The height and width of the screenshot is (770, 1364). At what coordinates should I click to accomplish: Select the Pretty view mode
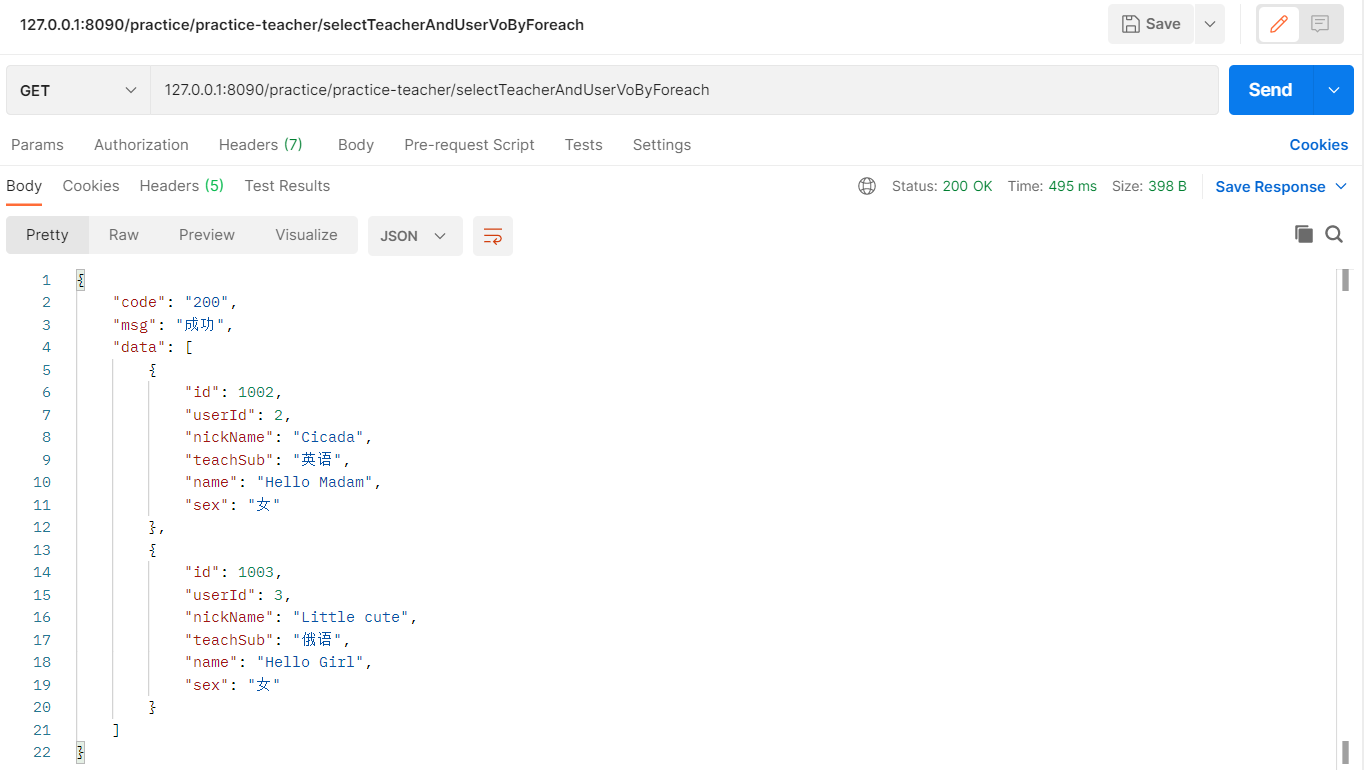click(x=47, y=235)
